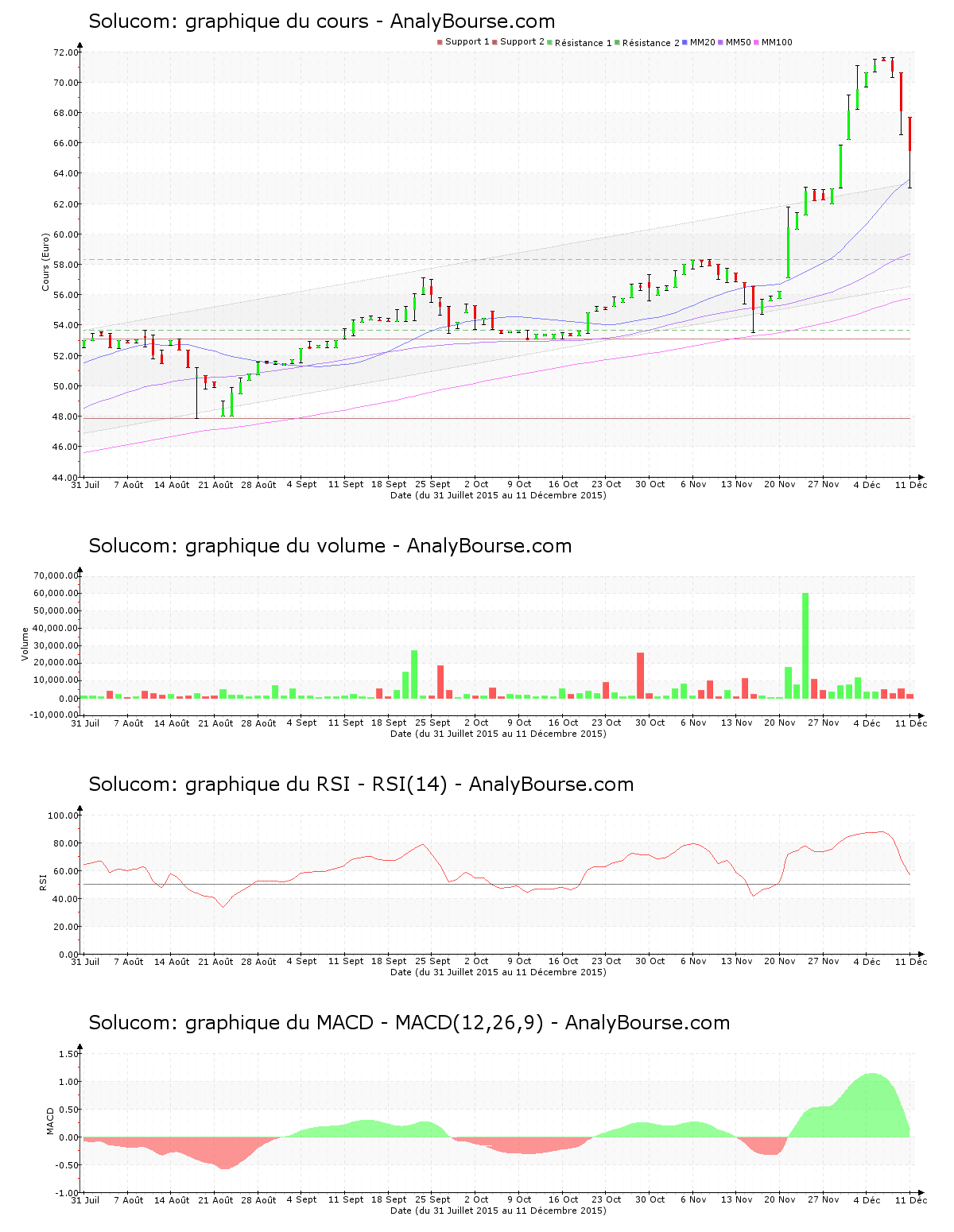Click the -1.00 value on MACD axis
This screenshot has width=954, height=1232.
[x=68, y=1193]
